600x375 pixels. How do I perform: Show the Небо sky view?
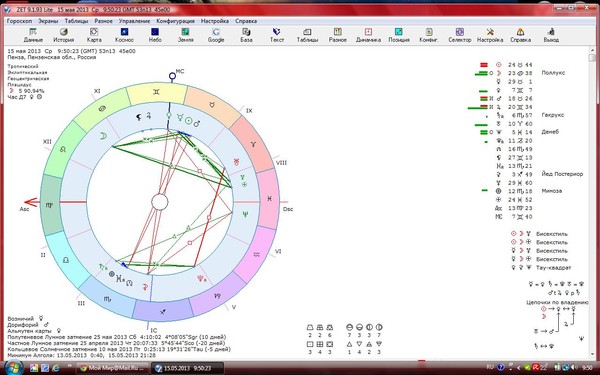pyautogui.click(x=155, y=35)
